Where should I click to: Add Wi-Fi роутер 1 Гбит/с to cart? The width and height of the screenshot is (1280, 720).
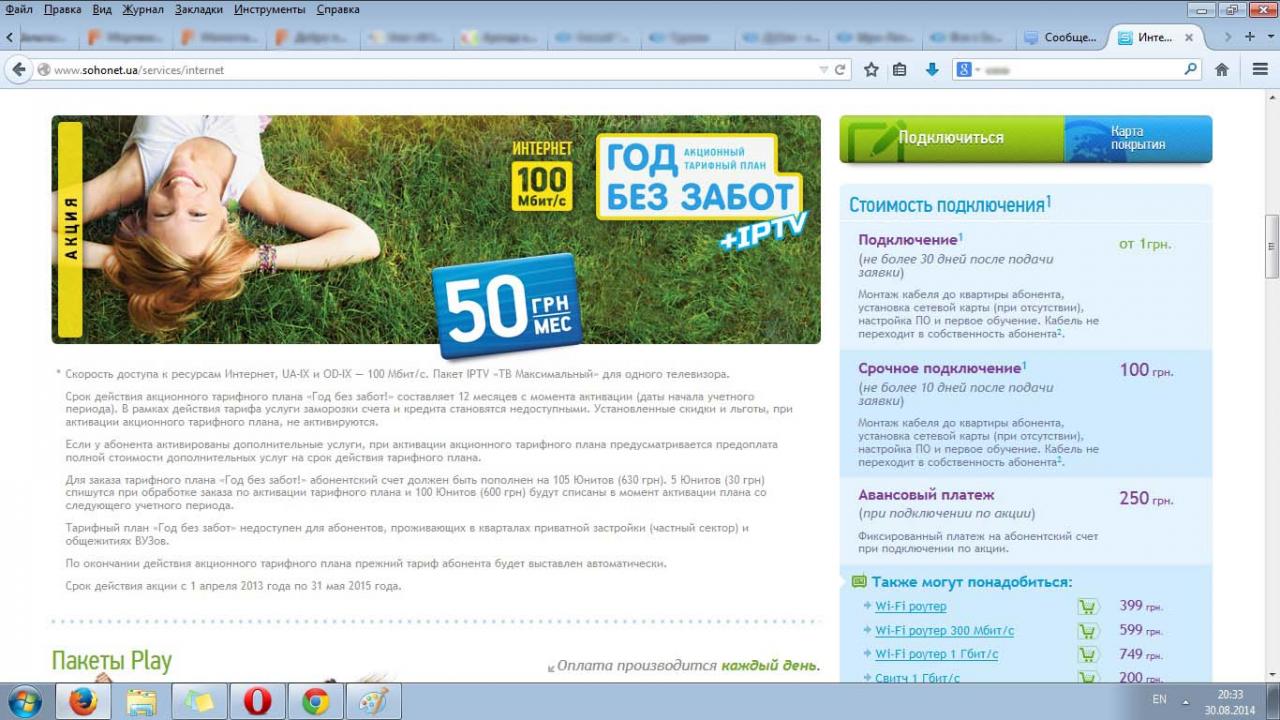click(1088, 655)
